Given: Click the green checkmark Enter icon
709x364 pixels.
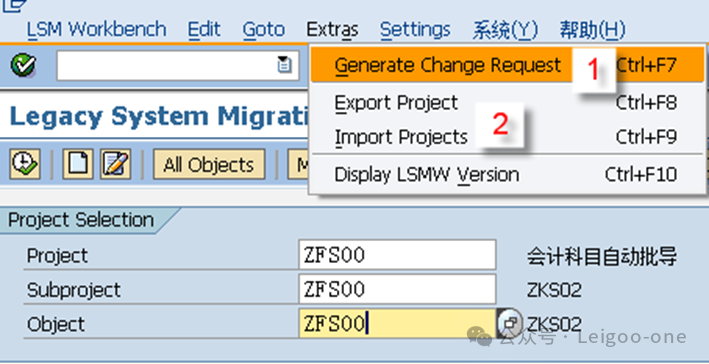Looking at the screenshot, I should (23, 66).
